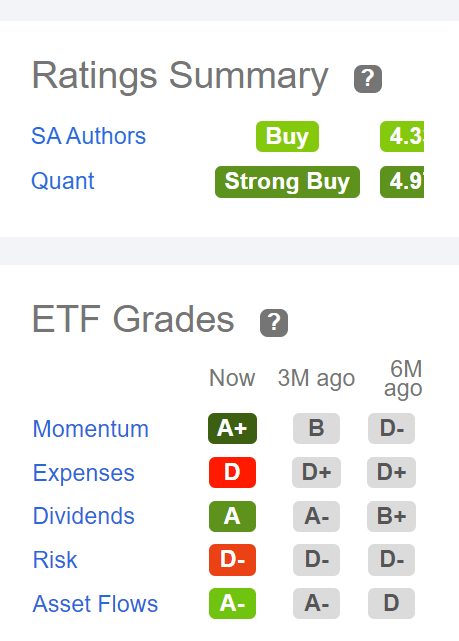
Task: Click the Ratings Summary help question-mark icon
Action: pyautogui.click(x=368, y=78)
